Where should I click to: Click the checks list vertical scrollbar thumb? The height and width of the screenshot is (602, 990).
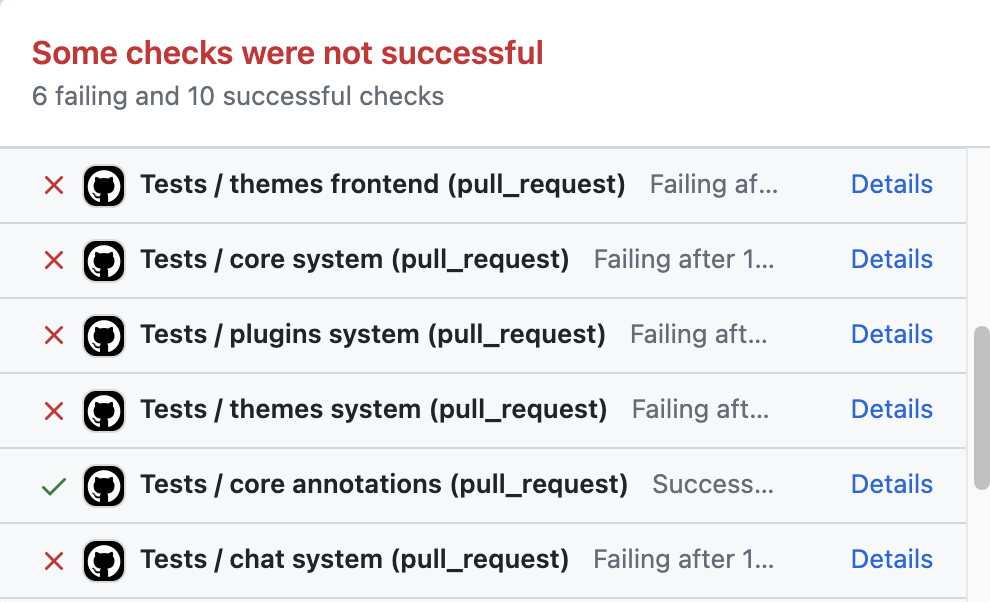[982, 408]
